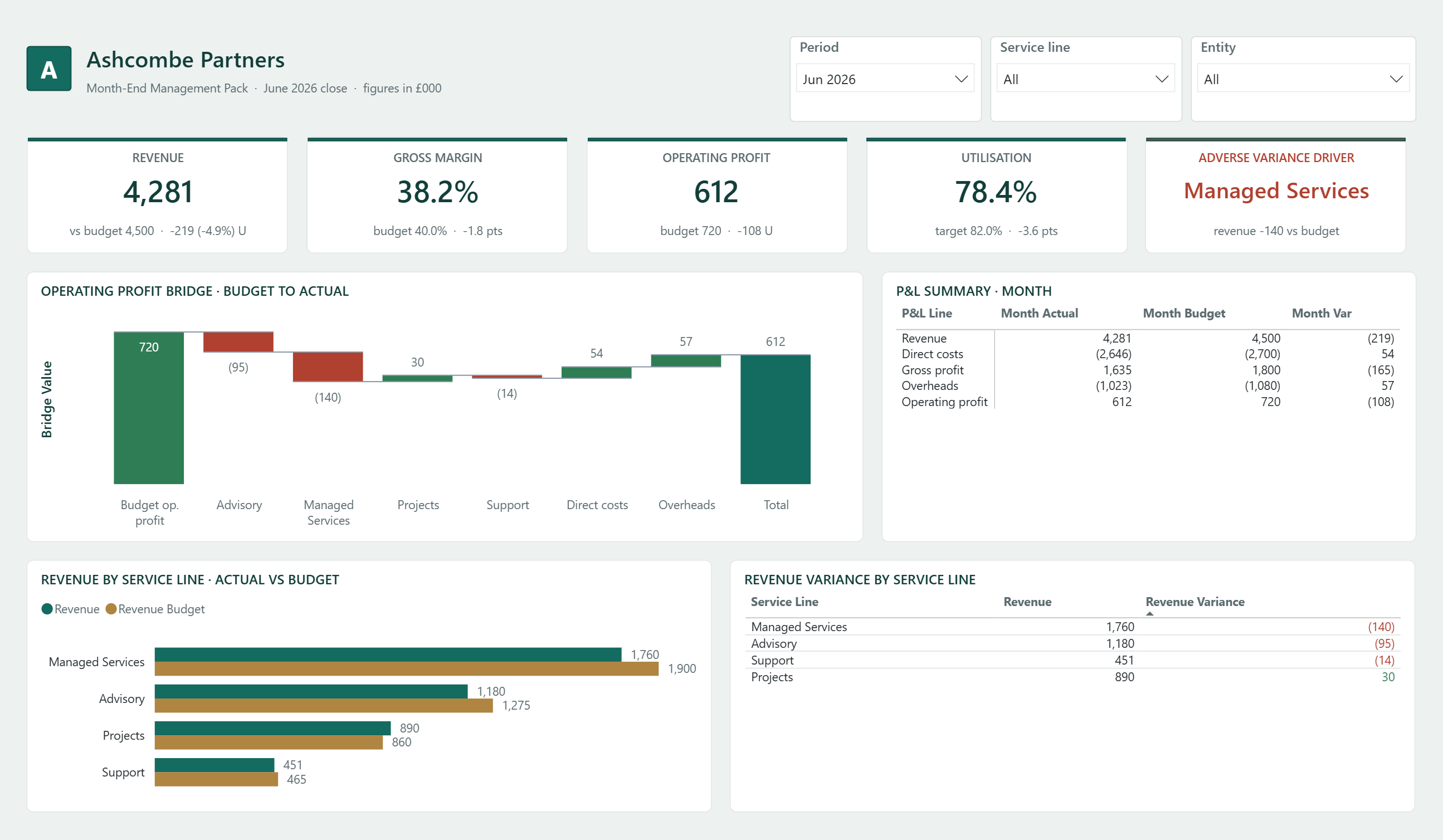This screenshot has width=1443, height=840.
Task: Click the Total waterfall bar 612
Action: pyautogui.click(x=776, y=419)
